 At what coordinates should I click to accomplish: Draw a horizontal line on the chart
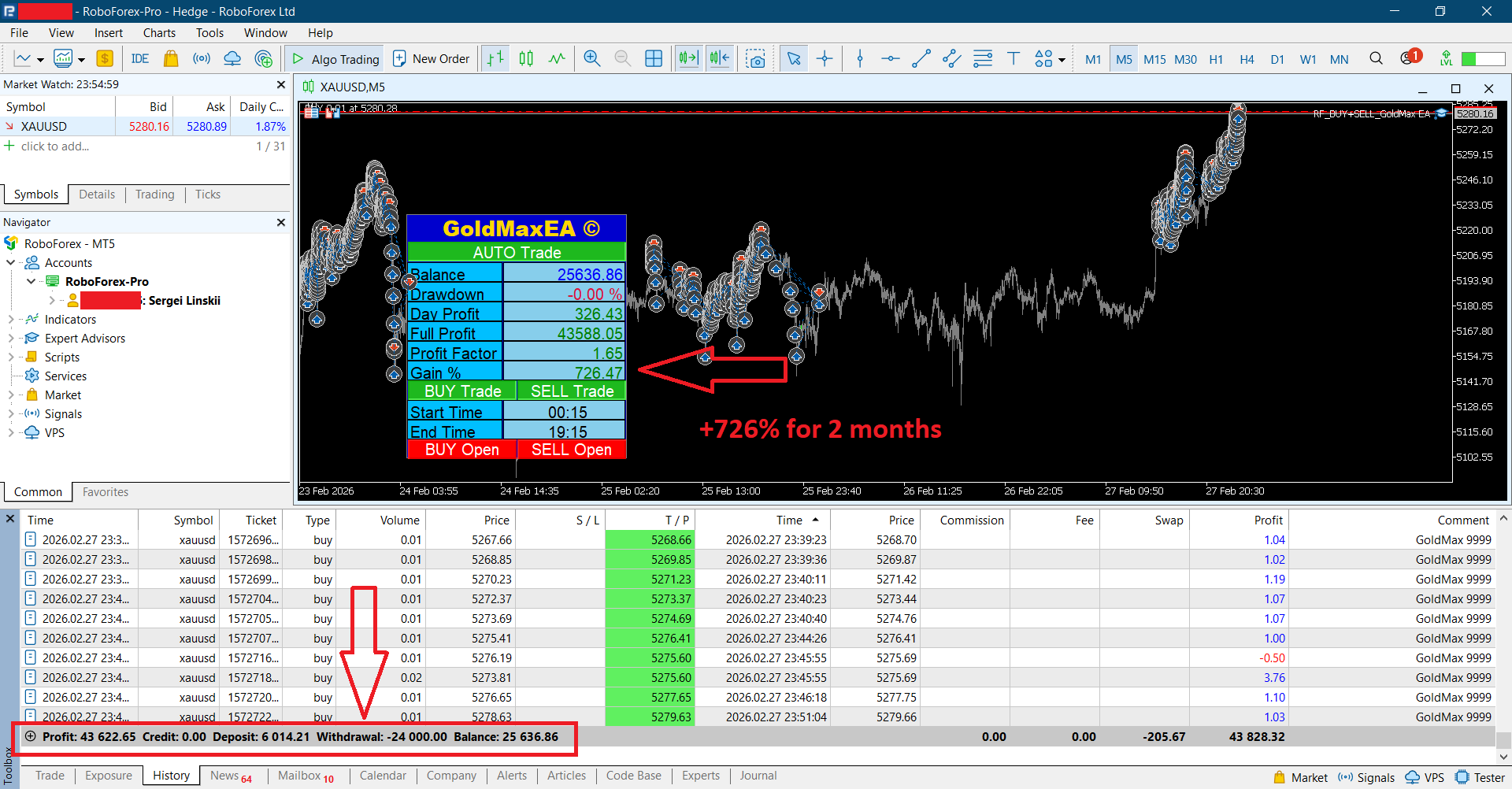coord(891,59)
